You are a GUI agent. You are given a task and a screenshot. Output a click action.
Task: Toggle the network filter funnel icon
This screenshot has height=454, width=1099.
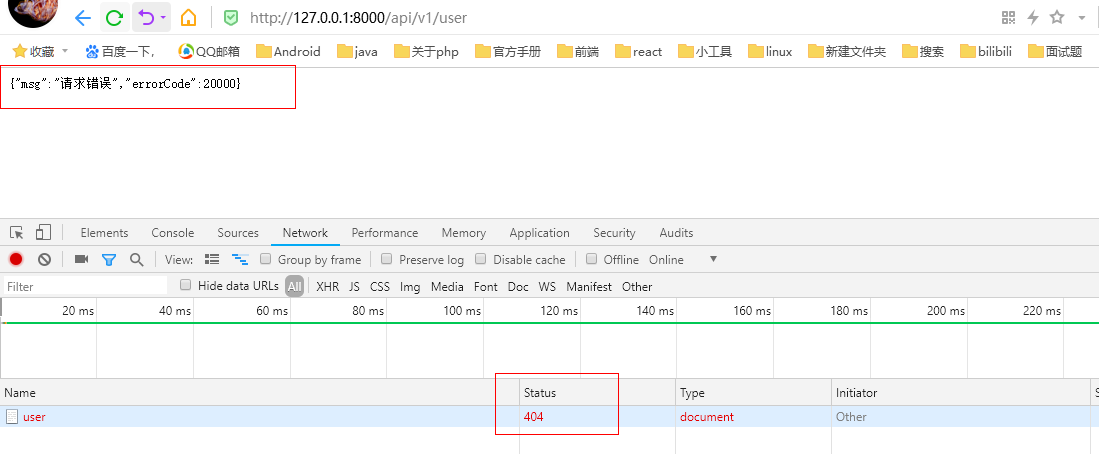pos(109,259)
